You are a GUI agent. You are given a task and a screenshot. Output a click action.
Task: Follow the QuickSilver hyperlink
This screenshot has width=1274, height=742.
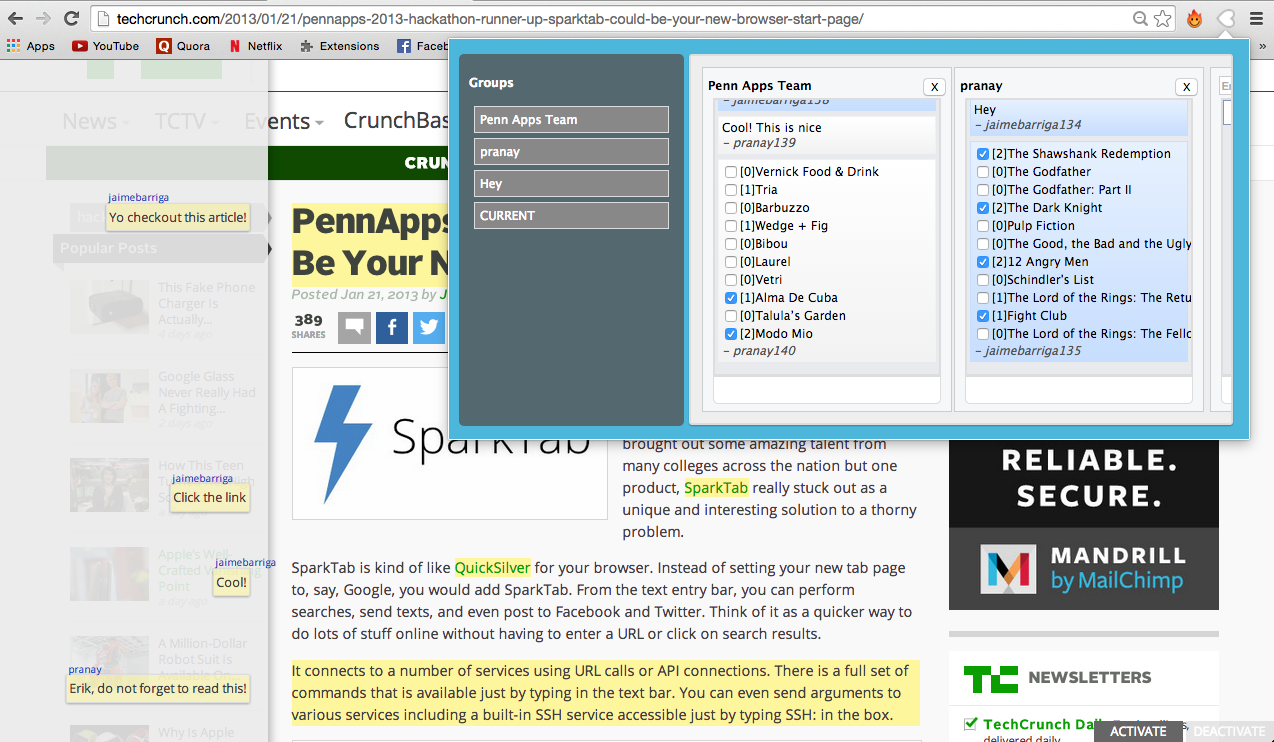(x=492, y=567)
